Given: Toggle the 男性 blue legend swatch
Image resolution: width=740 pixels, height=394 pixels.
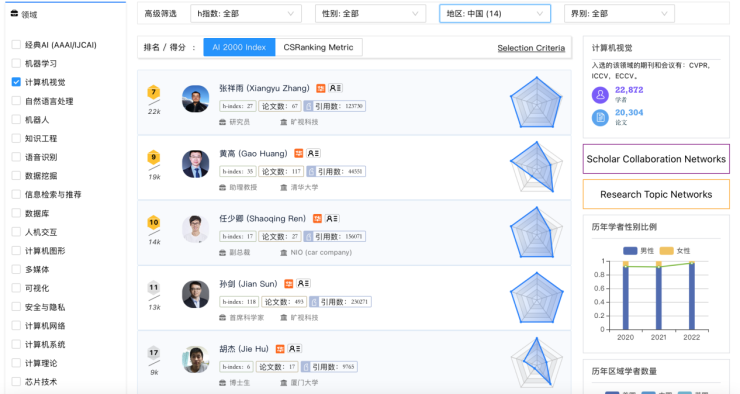Looking at the screenshot, I should (x=630, y=251).
